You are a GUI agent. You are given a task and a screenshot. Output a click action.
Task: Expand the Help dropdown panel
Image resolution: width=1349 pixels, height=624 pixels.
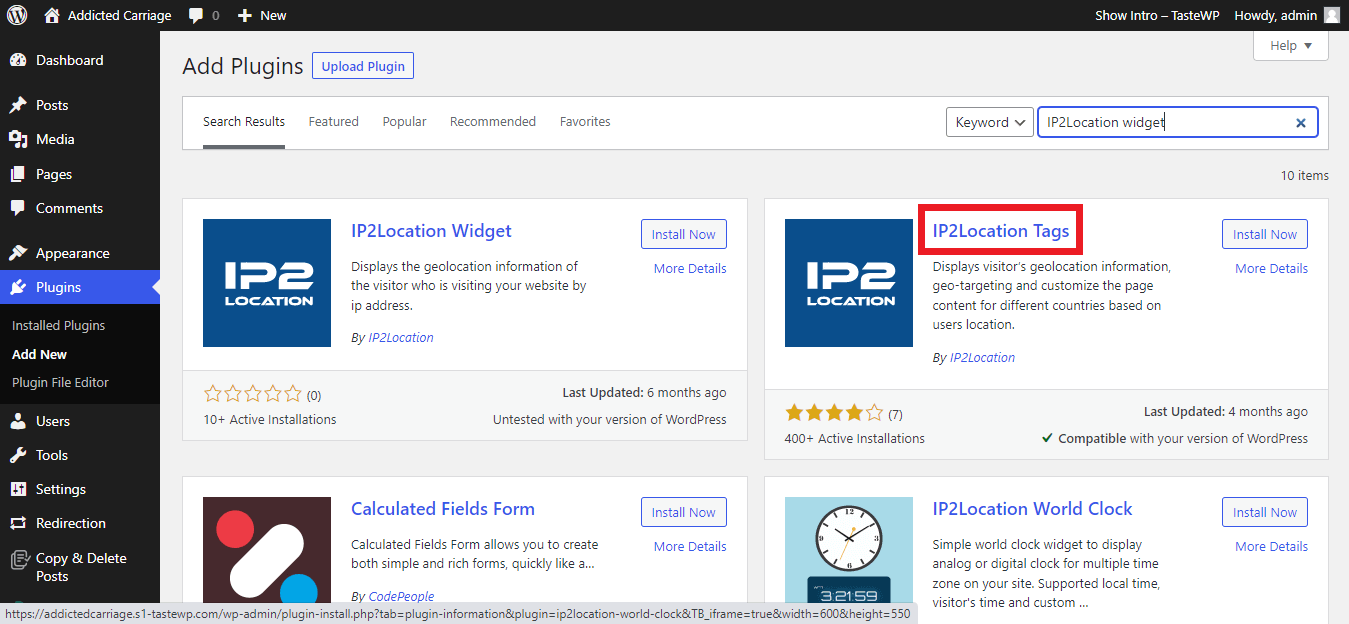point(1290,45)
